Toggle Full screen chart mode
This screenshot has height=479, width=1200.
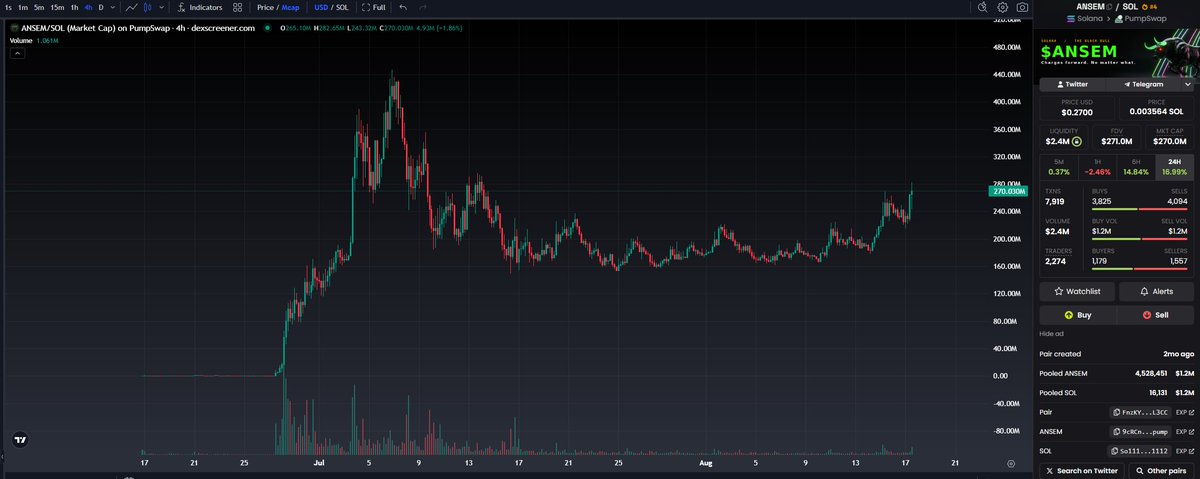[373, 7]
